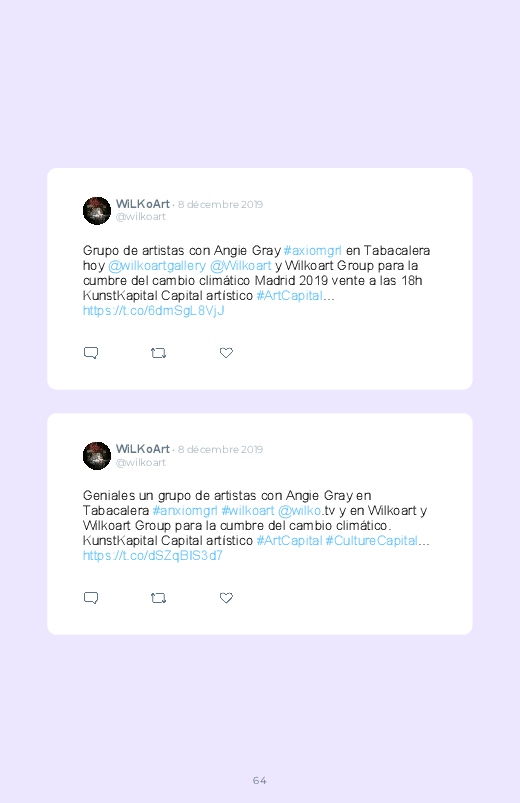Open WiLKoArt avatar on first tweet
The image size is (520, 803).
[97, 210]
